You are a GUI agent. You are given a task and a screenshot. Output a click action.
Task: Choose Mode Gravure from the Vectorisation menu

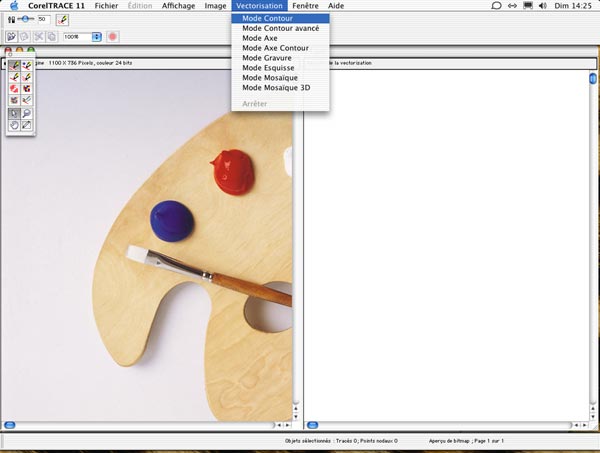[x=266, y=57]
